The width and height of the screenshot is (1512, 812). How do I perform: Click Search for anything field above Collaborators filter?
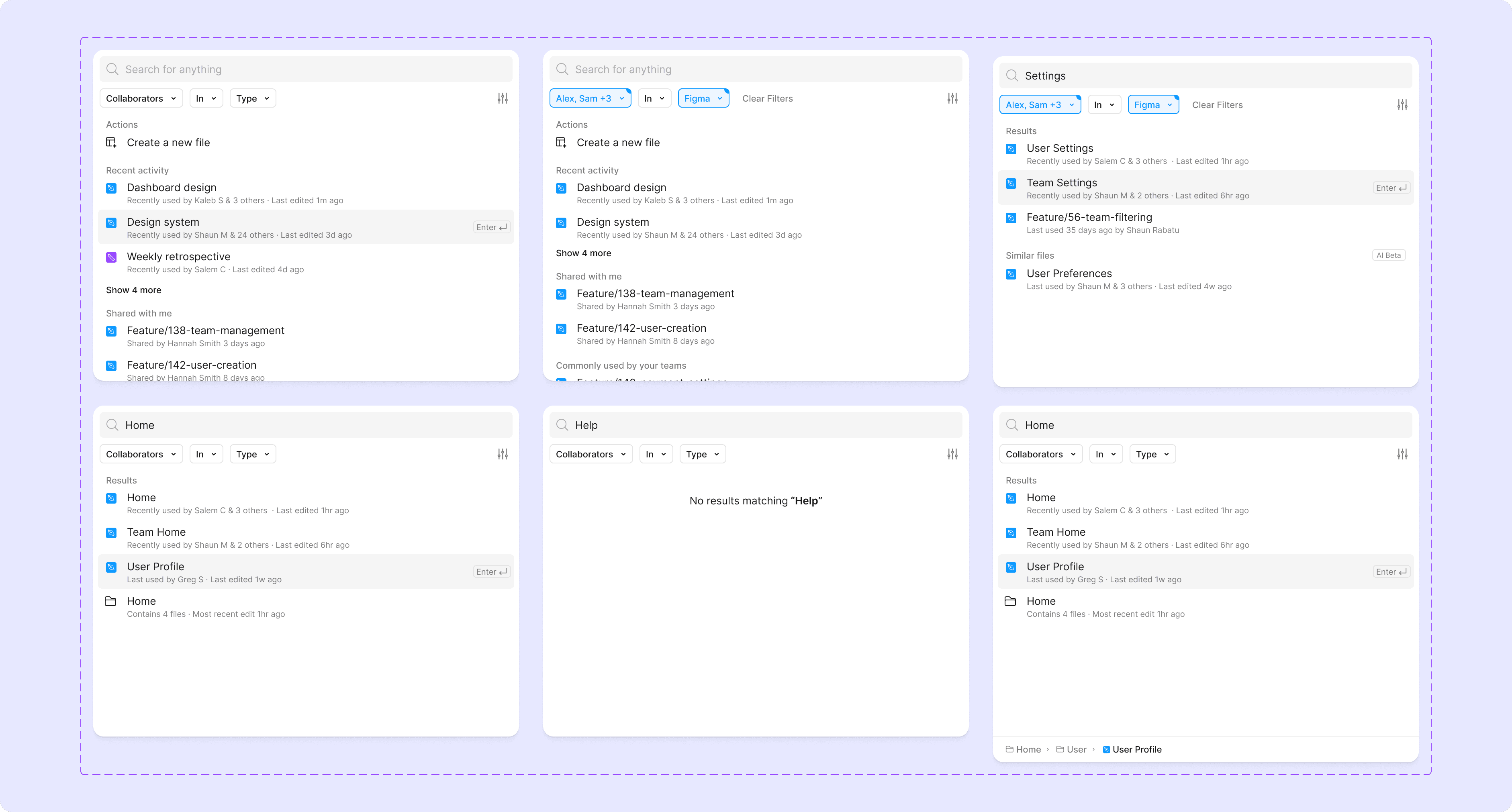306,69
